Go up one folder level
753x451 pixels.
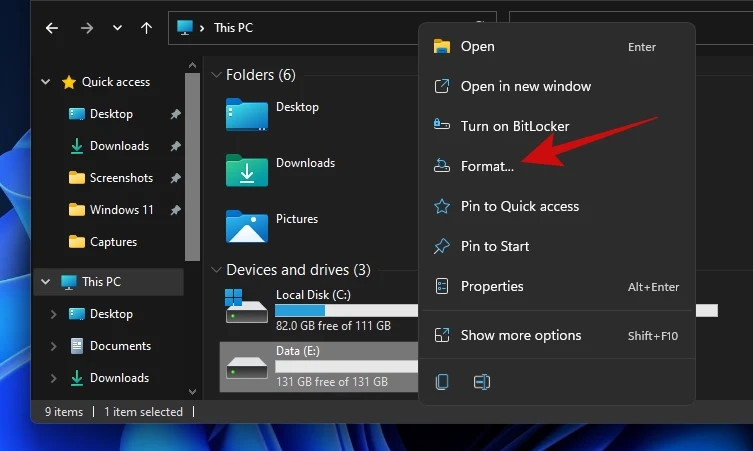(146, 28)
